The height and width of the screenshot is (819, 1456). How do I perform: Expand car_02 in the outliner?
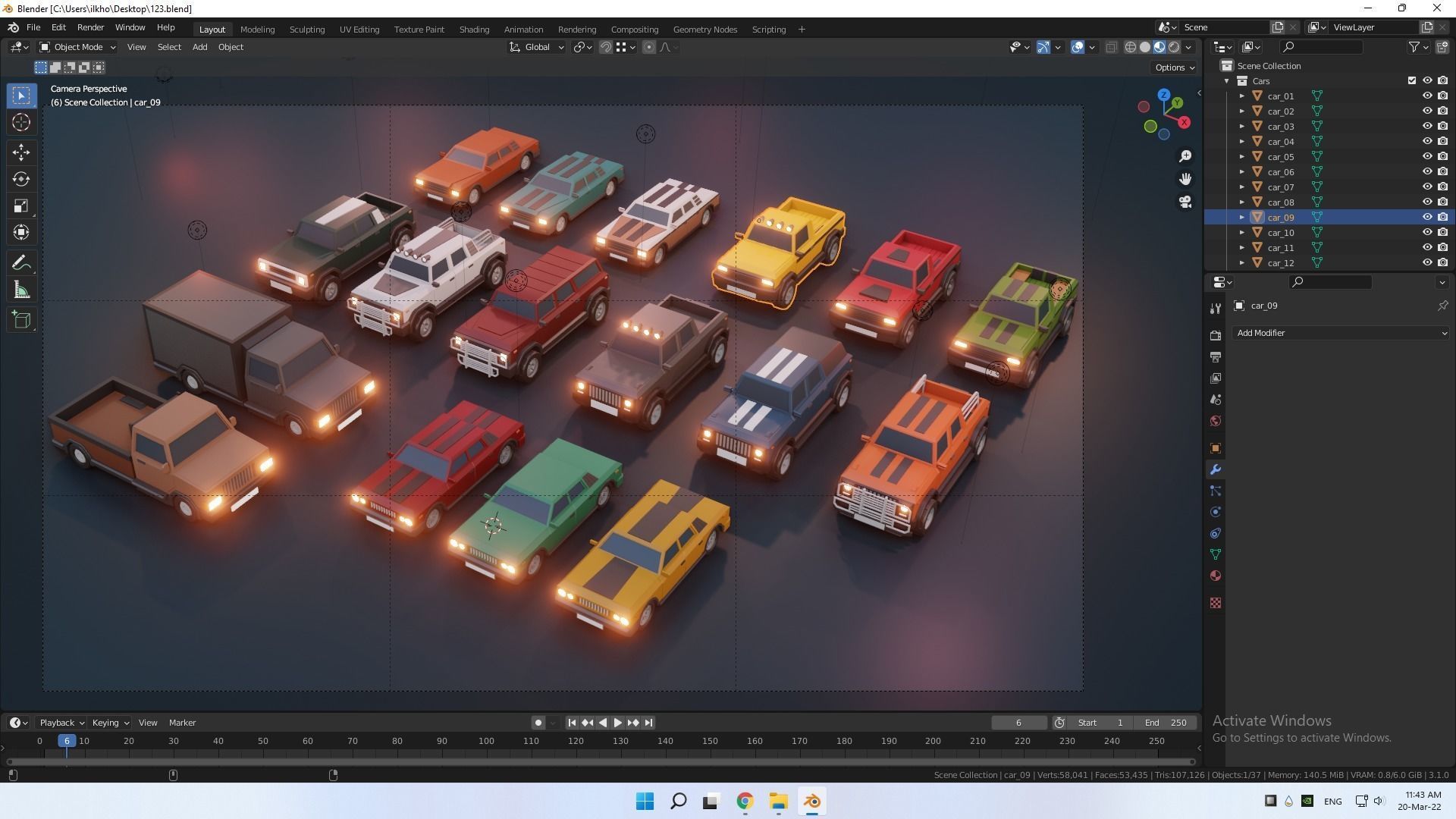coord(1242,111)
